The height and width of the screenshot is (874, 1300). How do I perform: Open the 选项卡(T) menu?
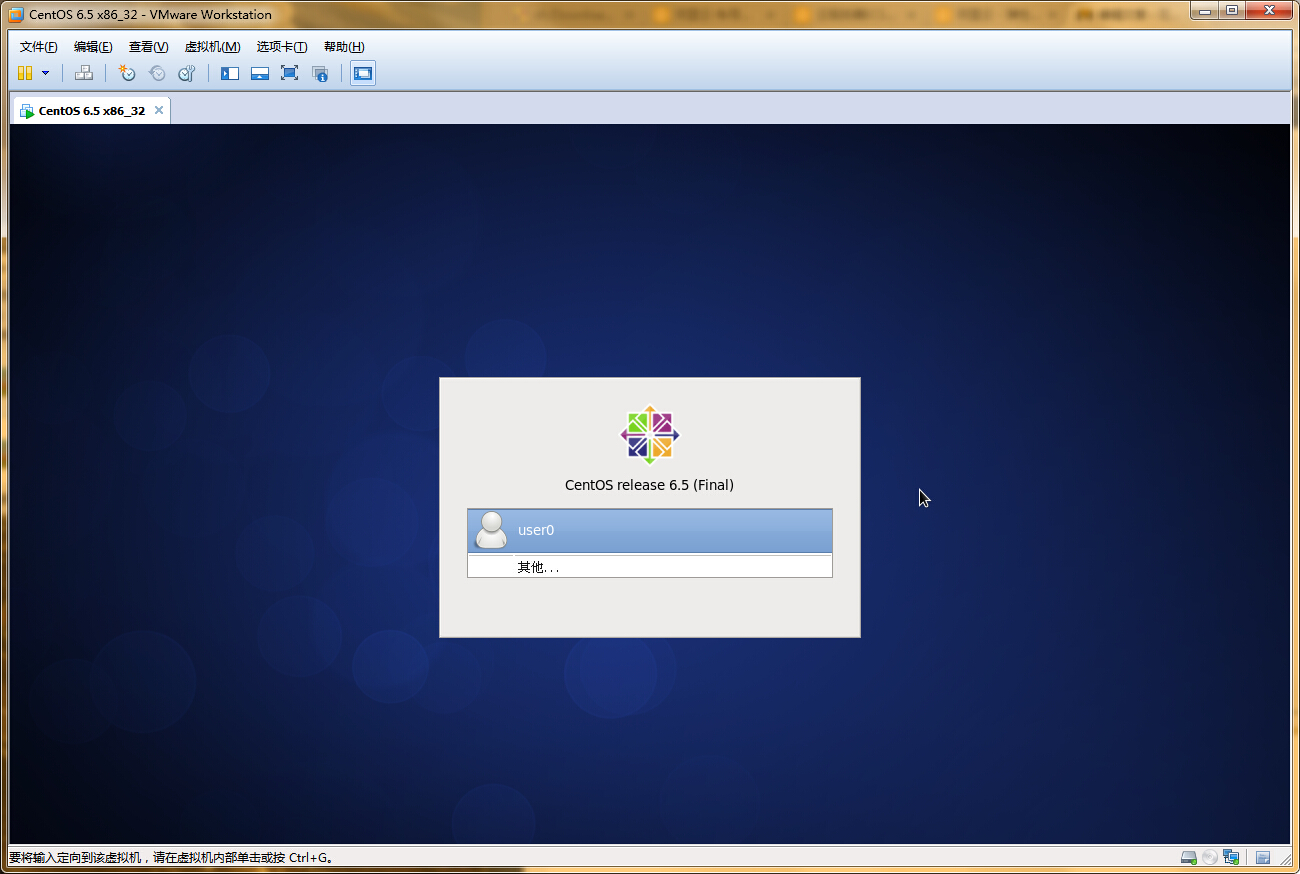pyautogui.click(x=282, y=47)
